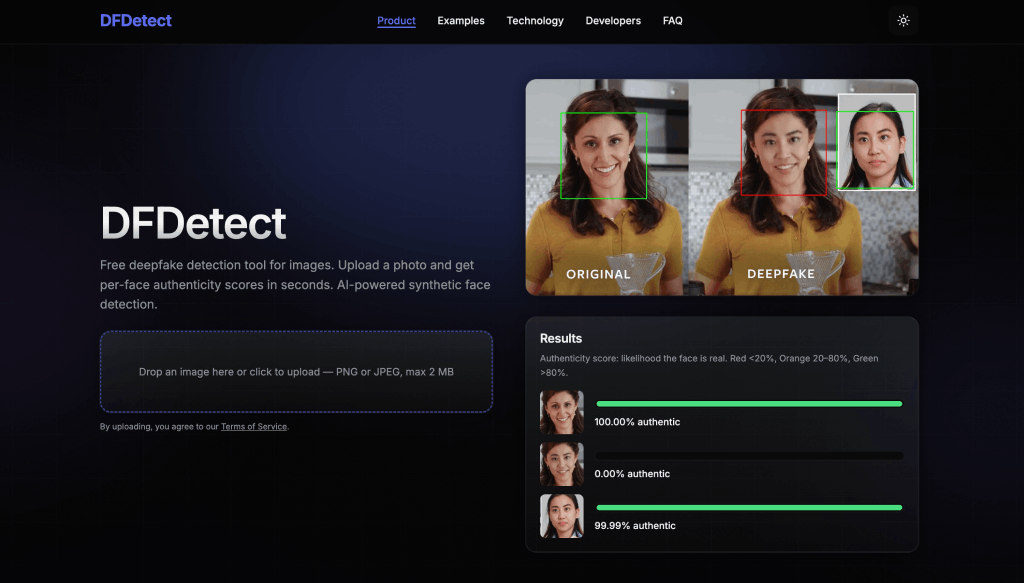Switch to the Examples section
1024x583 pixels.
click(x=460, y=20)
